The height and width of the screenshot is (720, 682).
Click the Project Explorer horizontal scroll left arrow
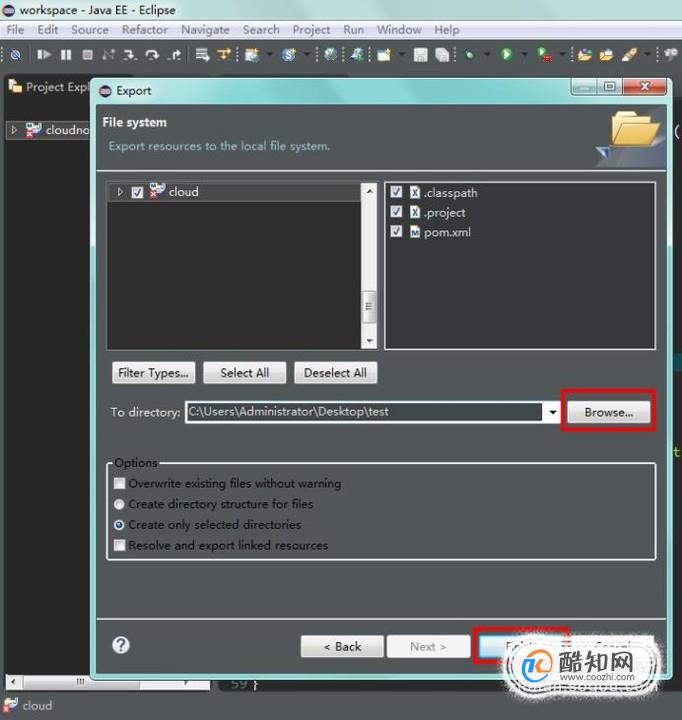point(13,681)
